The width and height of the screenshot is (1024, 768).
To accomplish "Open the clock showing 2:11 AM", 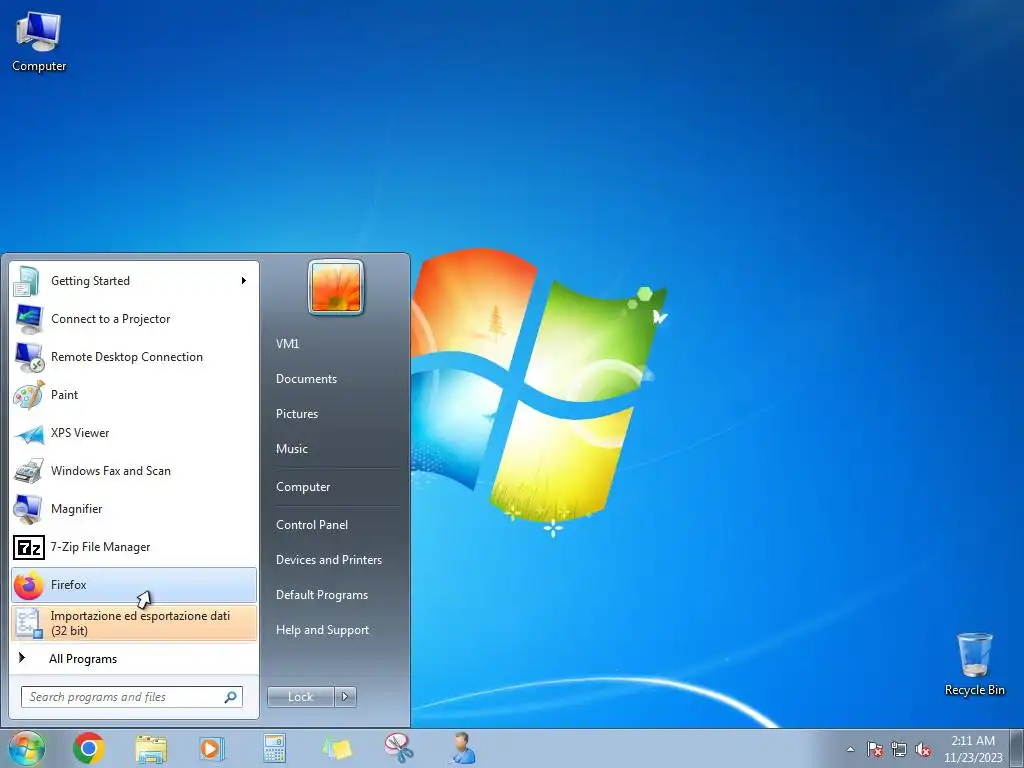I will (972, 749).
